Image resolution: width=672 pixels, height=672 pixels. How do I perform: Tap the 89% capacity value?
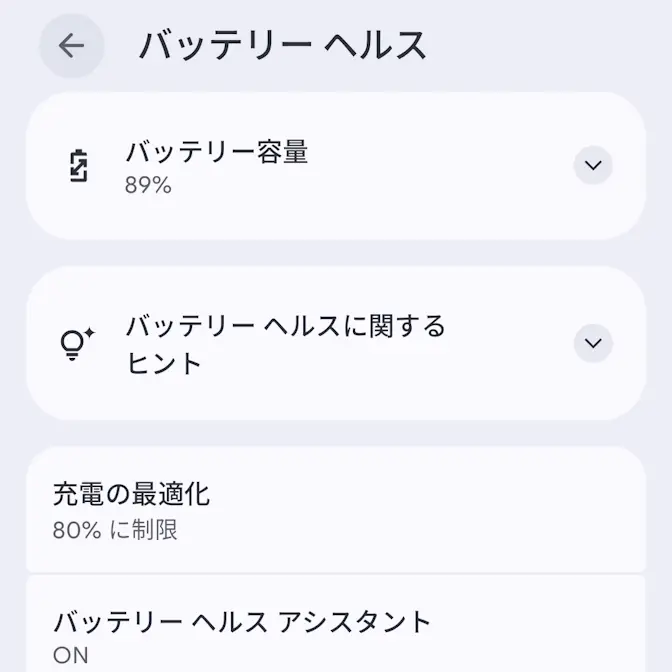click(x=148, y=185)
